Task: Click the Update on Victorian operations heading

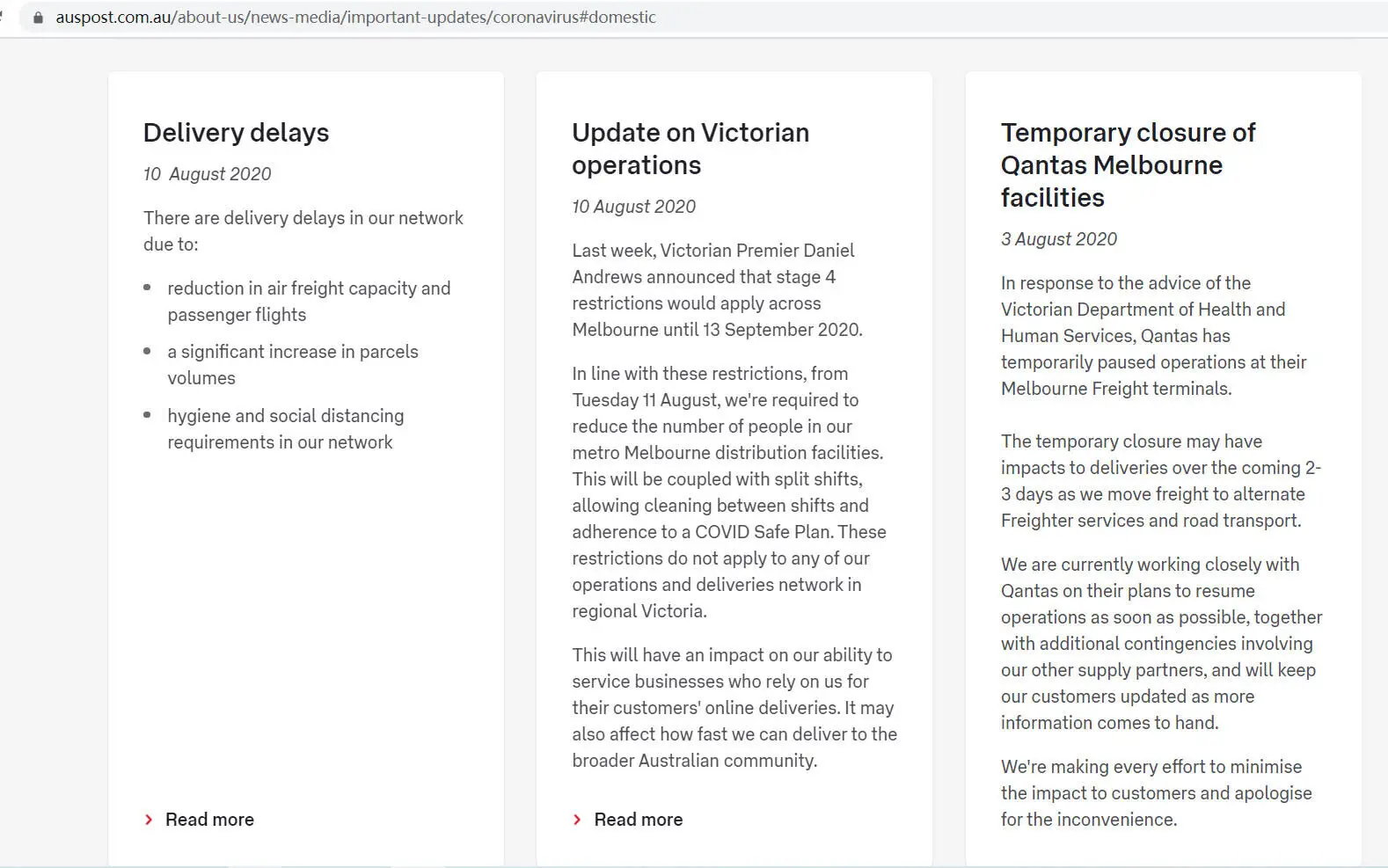Action: [690, 149]
